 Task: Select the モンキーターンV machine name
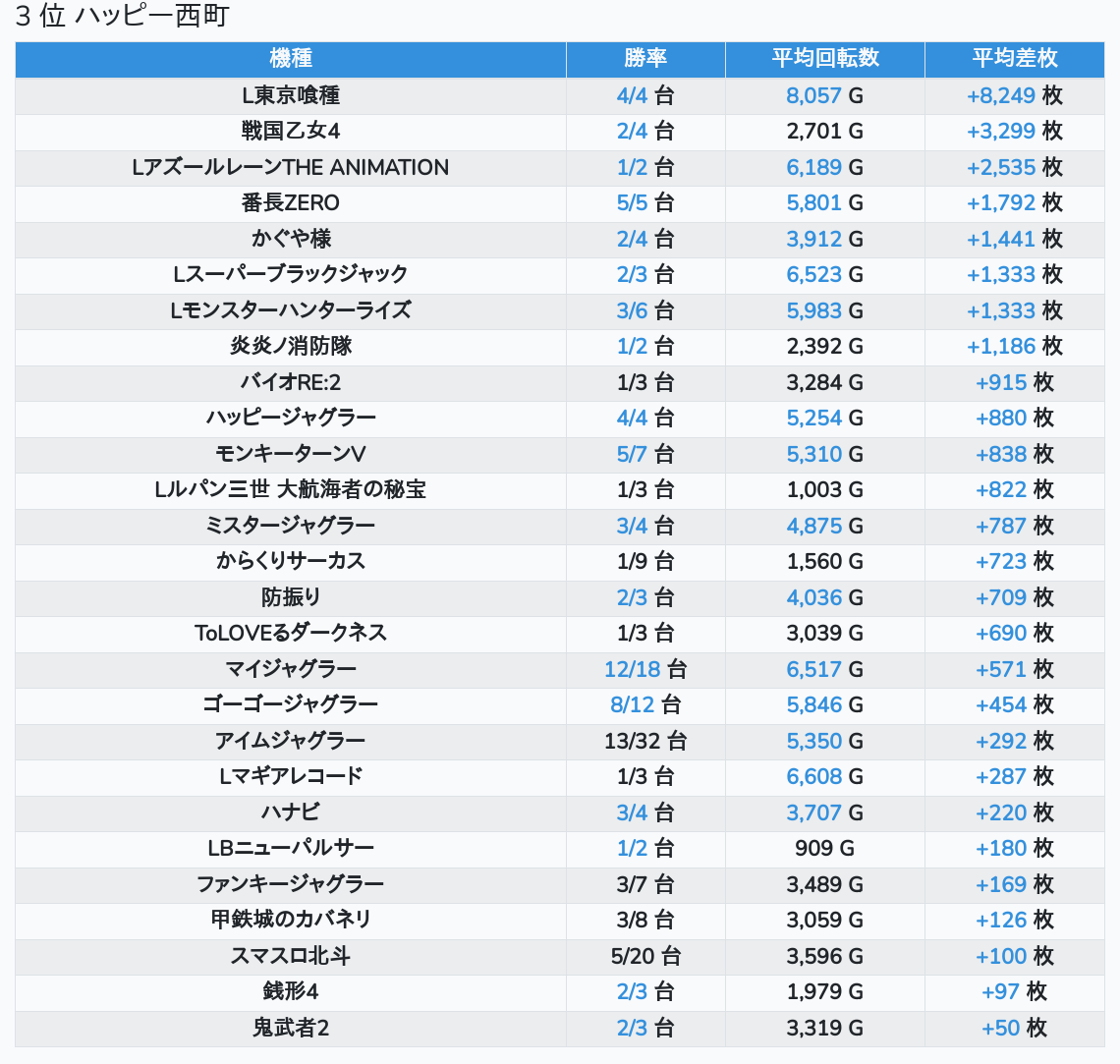(x=291, y=454)
